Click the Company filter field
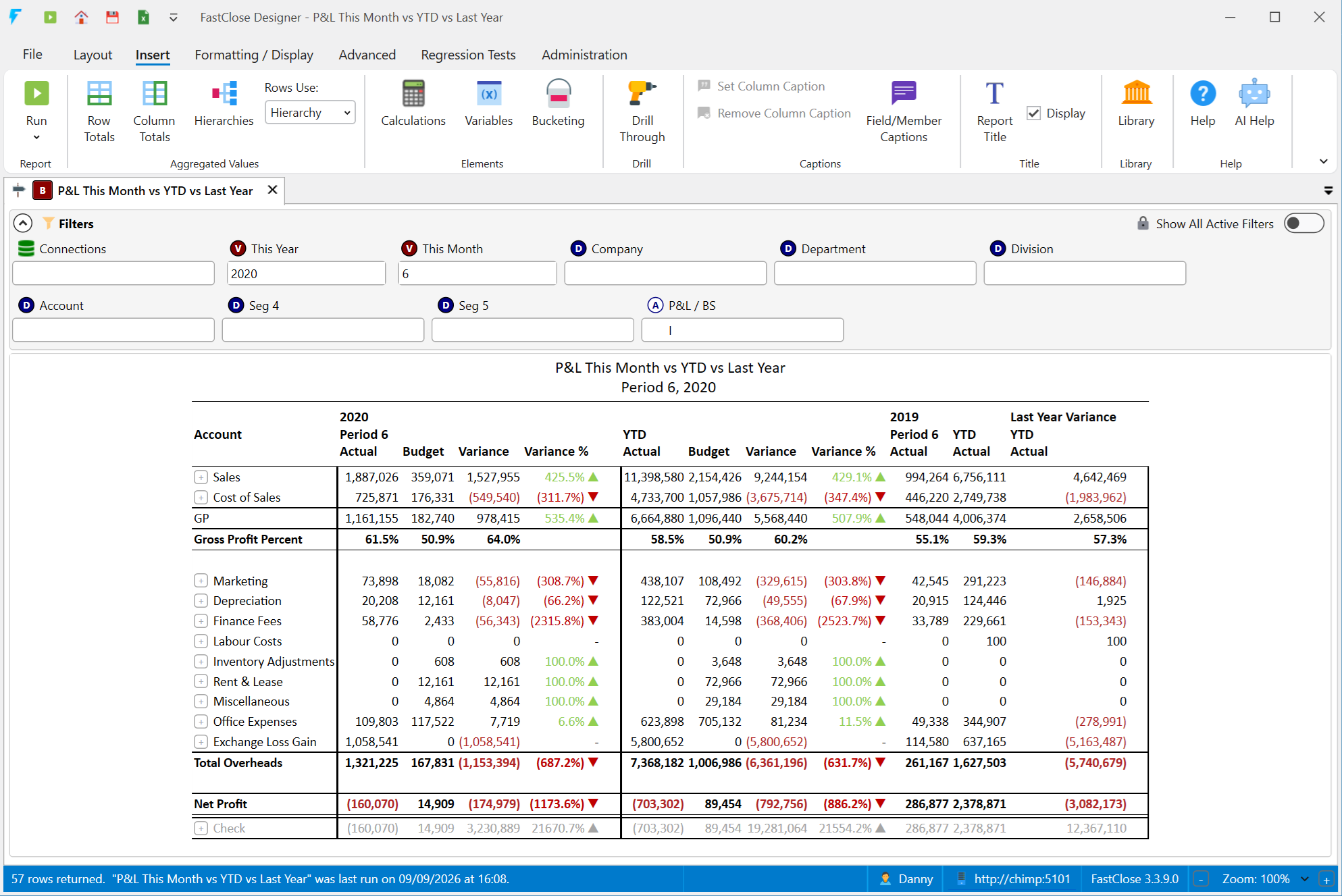 [x=665, y=273]
